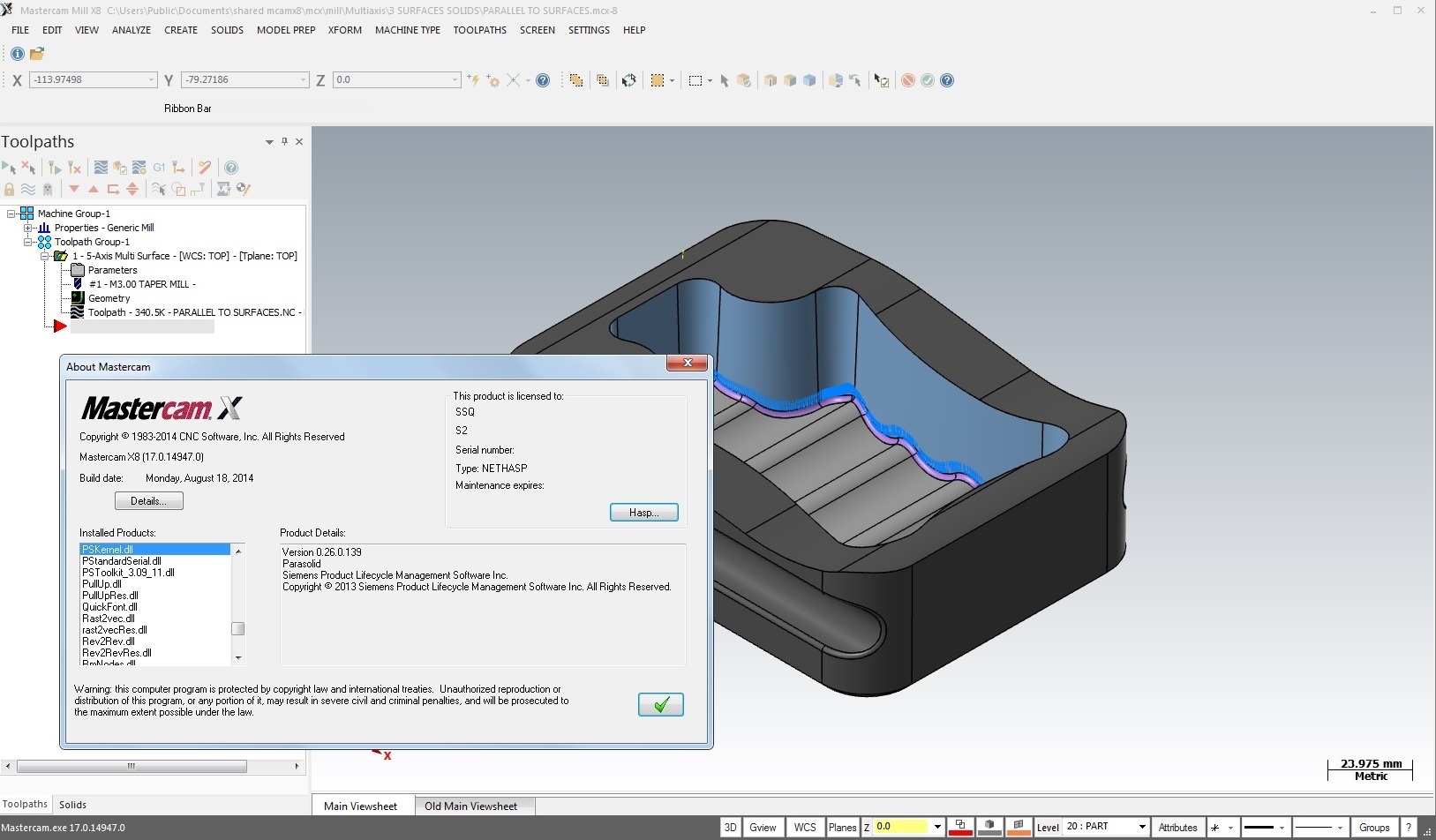Collapse Machine Group-1 tree node
The width and height of the screenshot is (1436, 840).
coord(11,214)
